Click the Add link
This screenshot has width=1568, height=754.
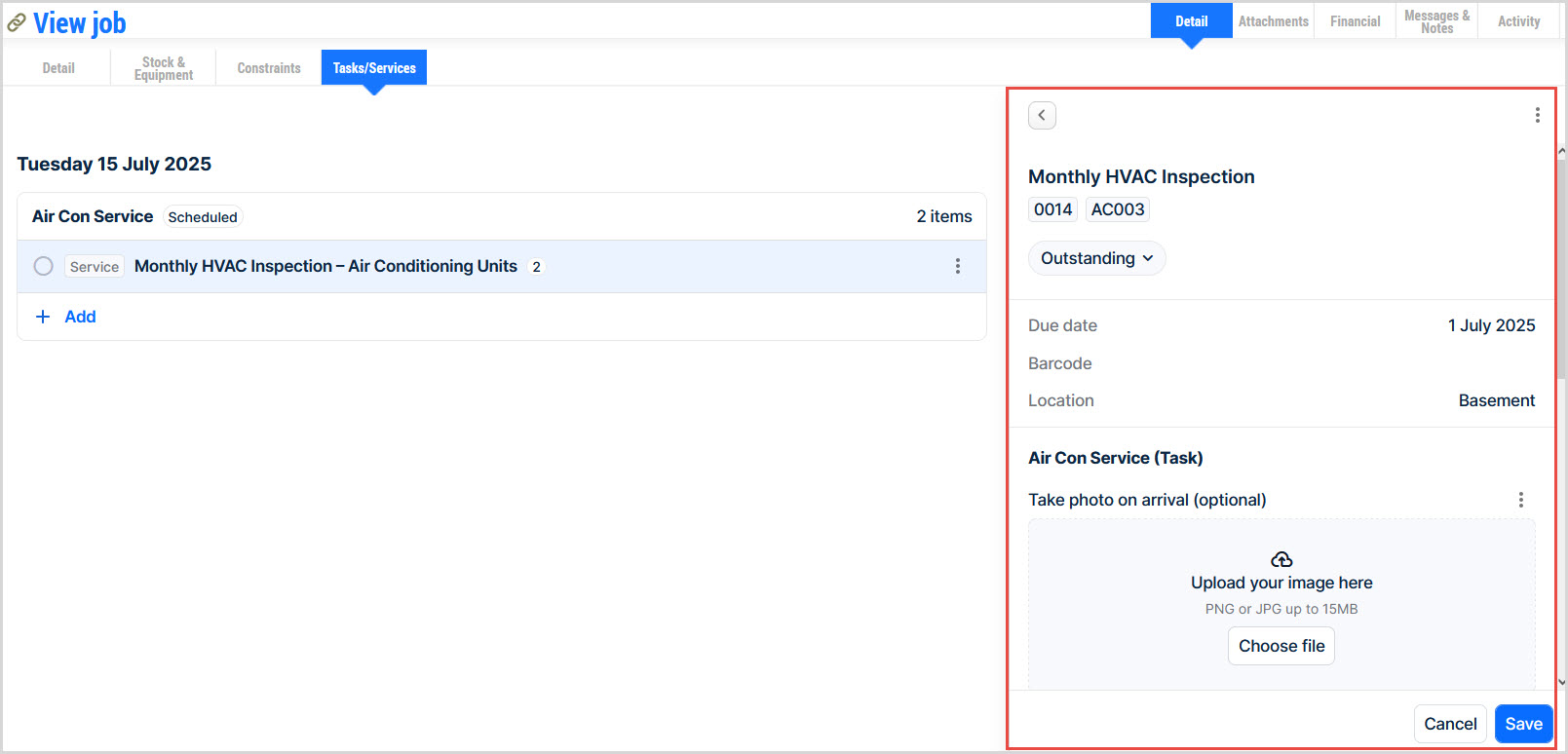pos(80,317)
